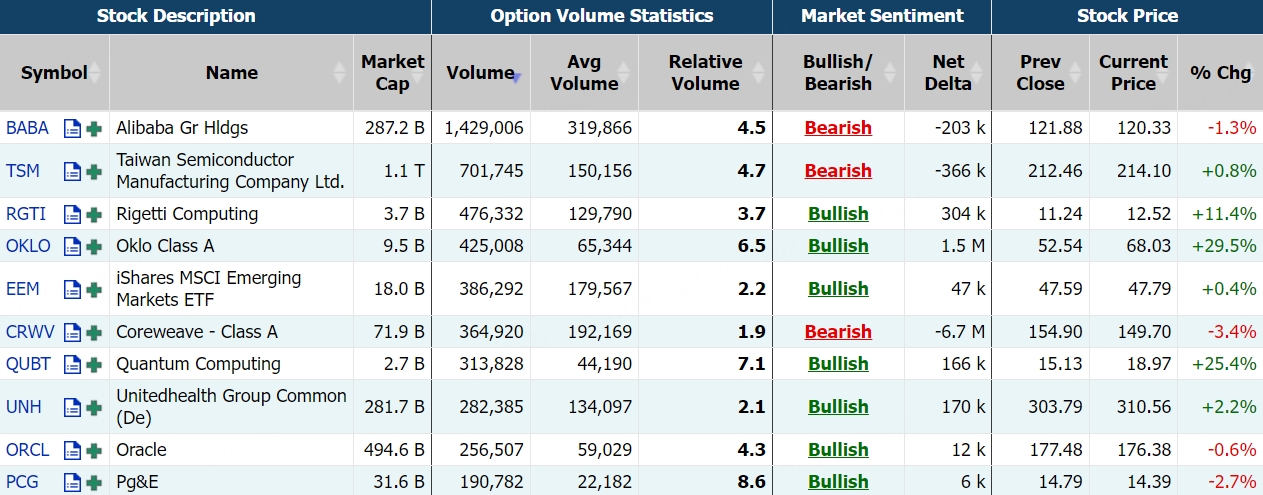Click the +29.5% change value
This screenshot has width=1263, height=495.
coord(1224,246)
